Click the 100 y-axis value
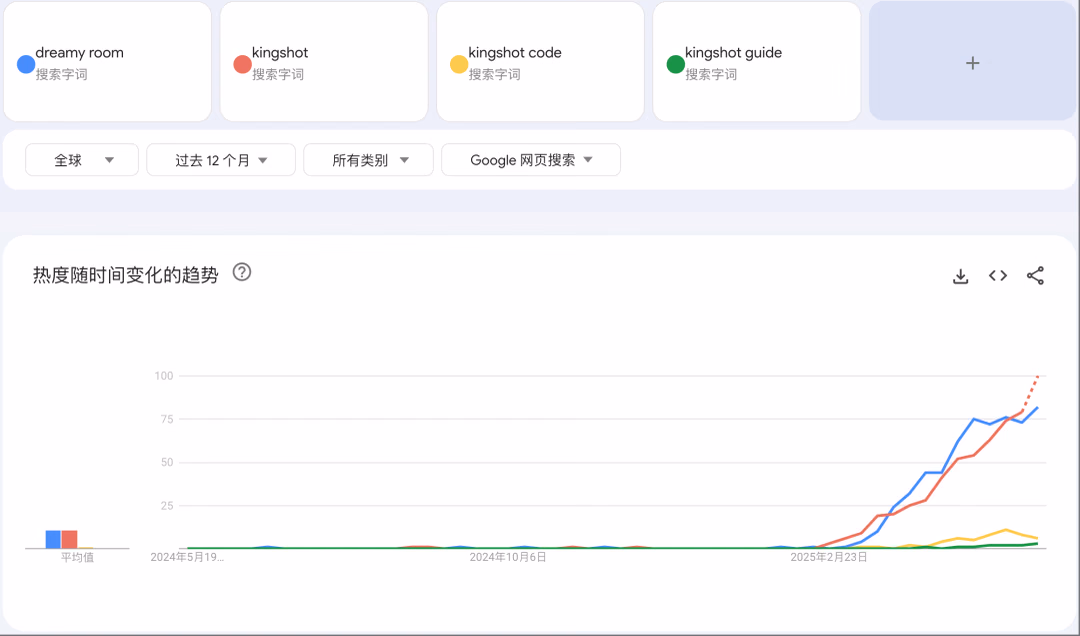Image resolution: width=1080 pixels, height=636 pixels. 164,376
